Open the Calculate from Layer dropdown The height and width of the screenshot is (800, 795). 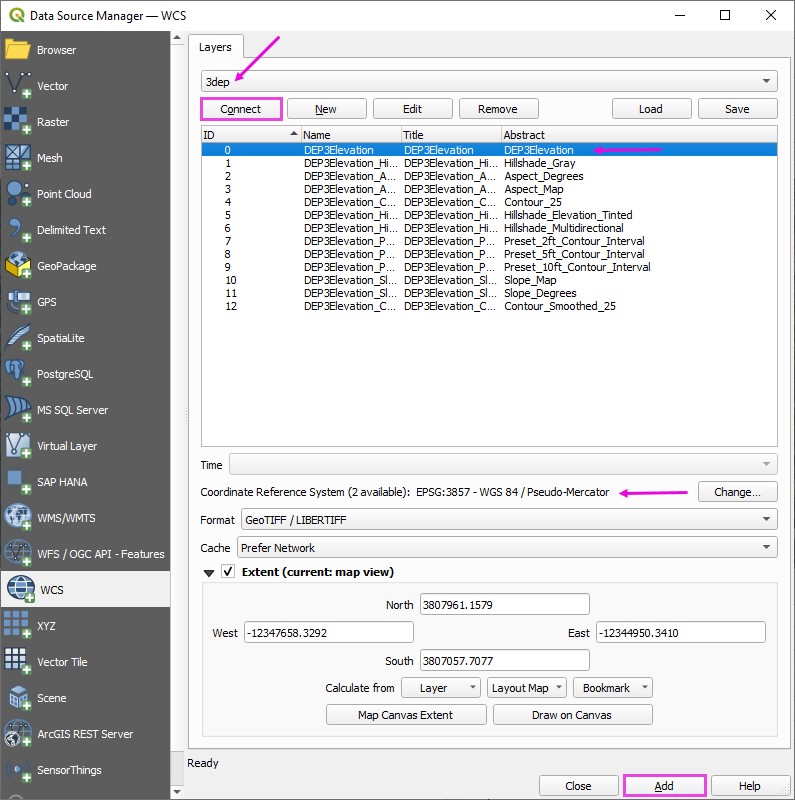click(x=441, y=688)
